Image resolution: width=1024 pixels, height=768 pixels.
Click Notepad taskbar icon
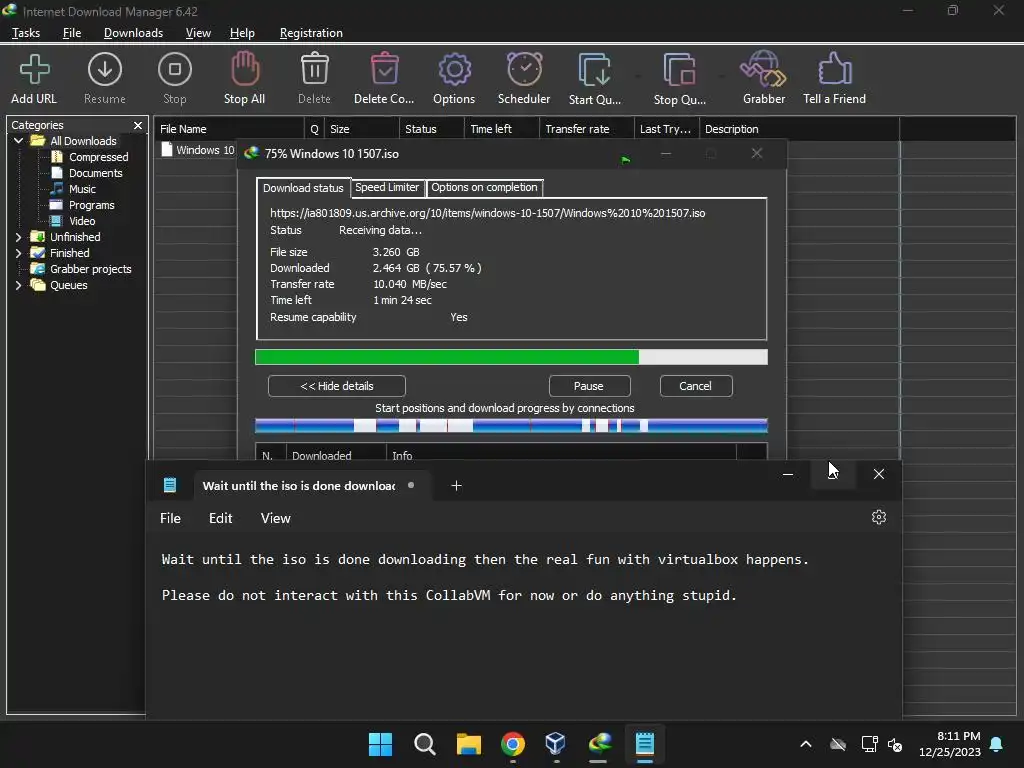tap(645, 744)
